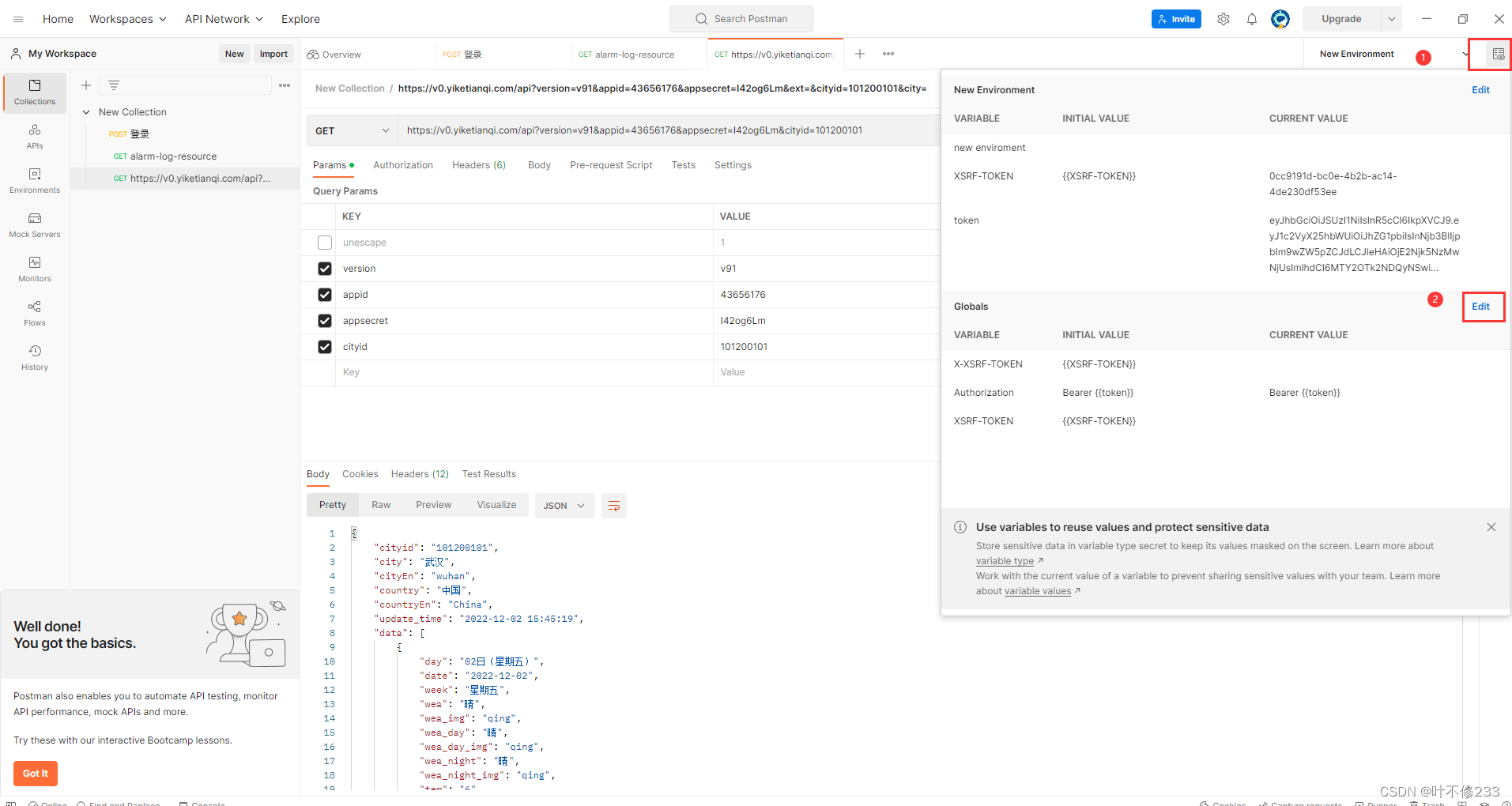Switch to the Pre-request Script tab
1512x806 pixels.
[611, 165]
